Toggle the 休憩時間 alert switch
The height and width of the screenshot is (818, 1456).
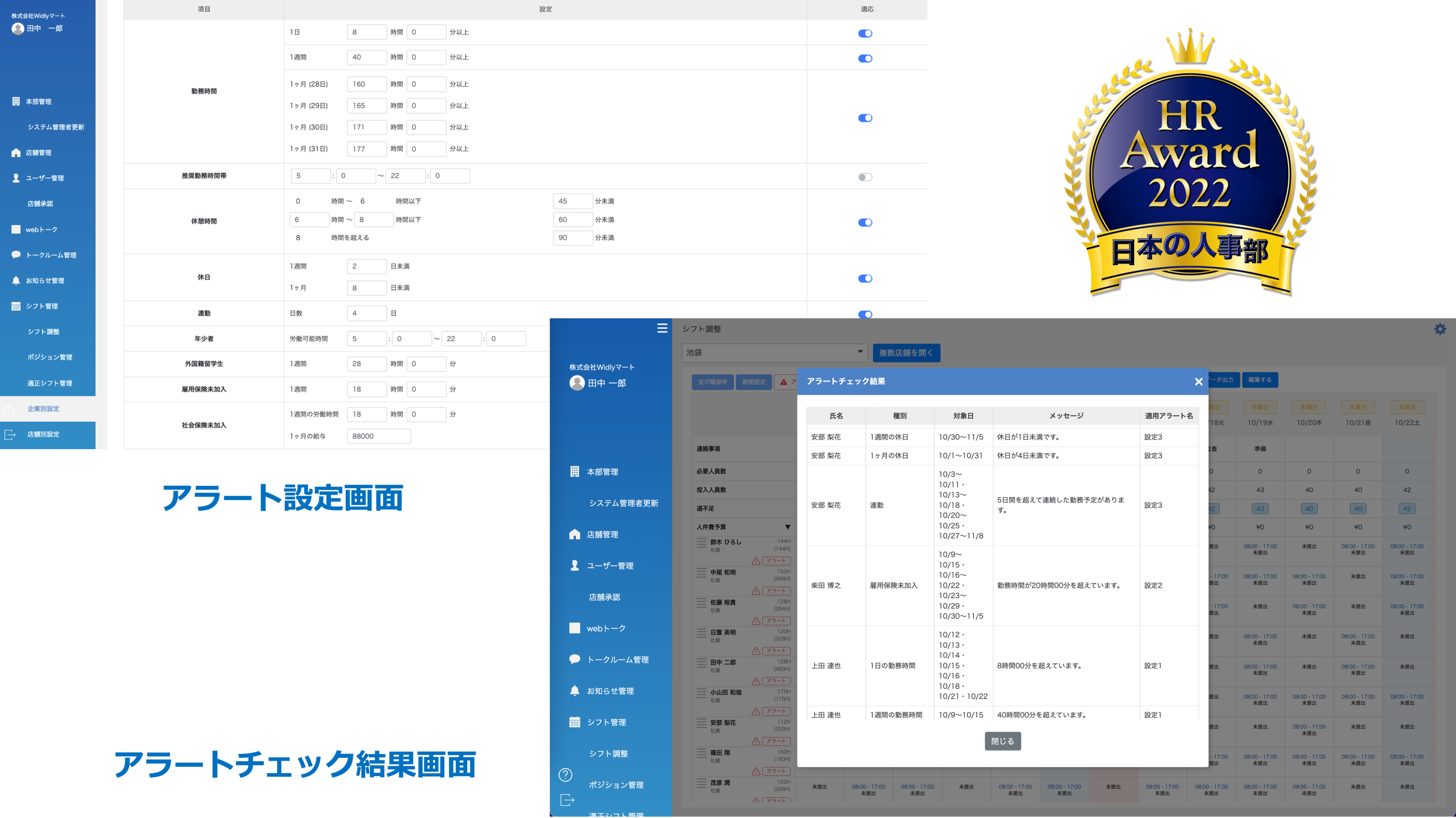865,222
